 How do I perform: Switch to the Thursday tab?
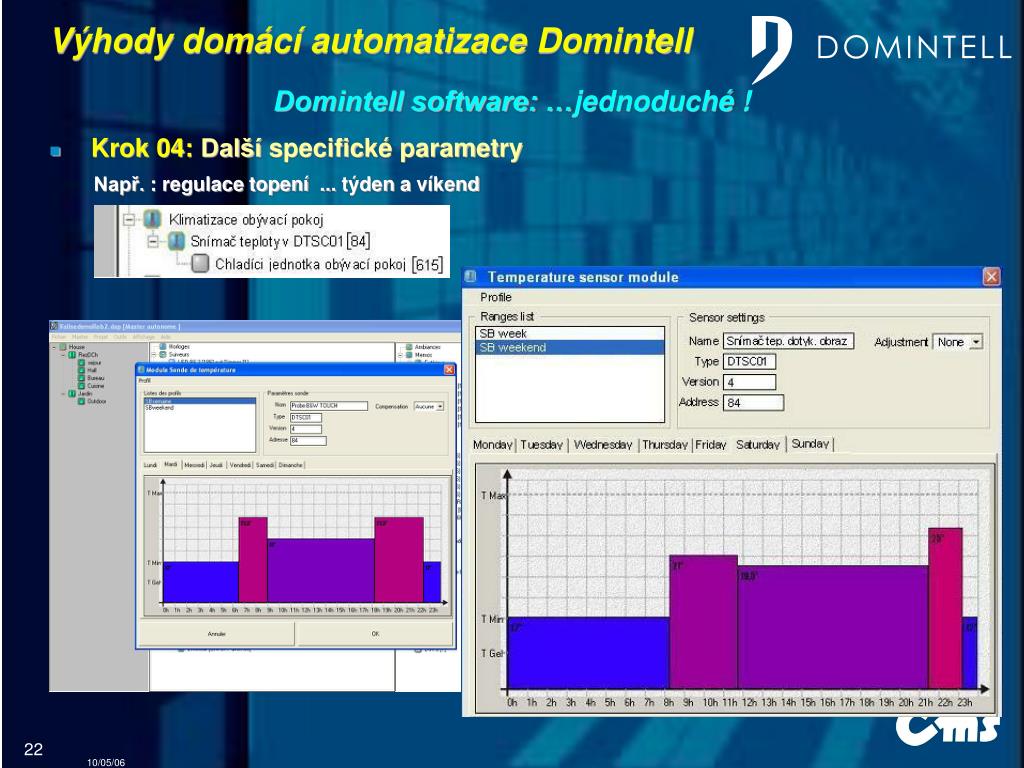pos(665,445)
